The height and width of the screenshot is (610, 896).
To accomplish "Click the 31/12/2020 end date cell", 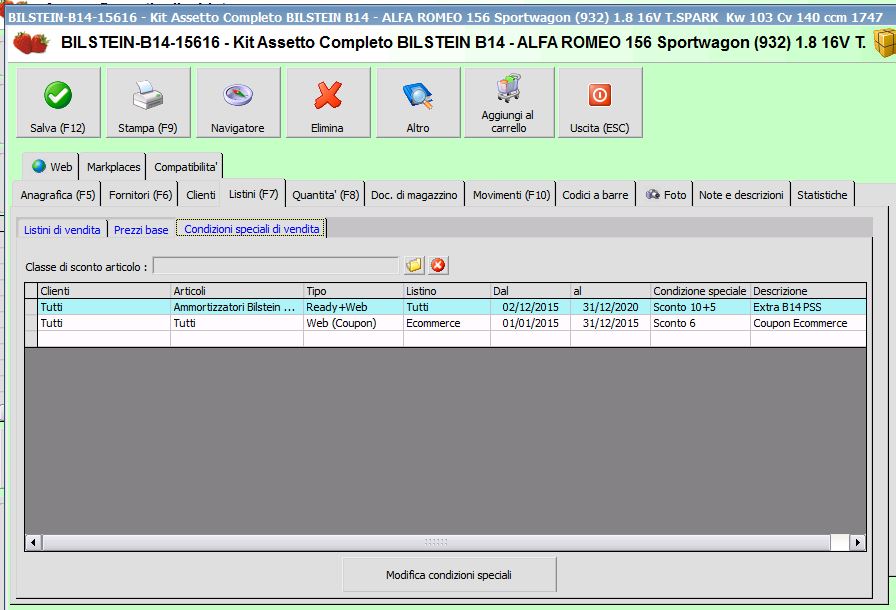I will pos(610,307).
